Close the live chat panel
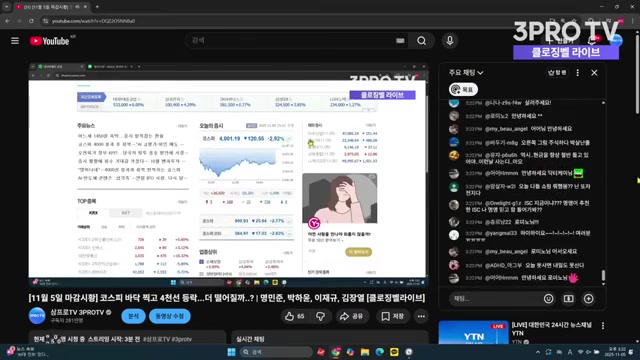This screenshot has height=360, width=640. coord(594,73)
